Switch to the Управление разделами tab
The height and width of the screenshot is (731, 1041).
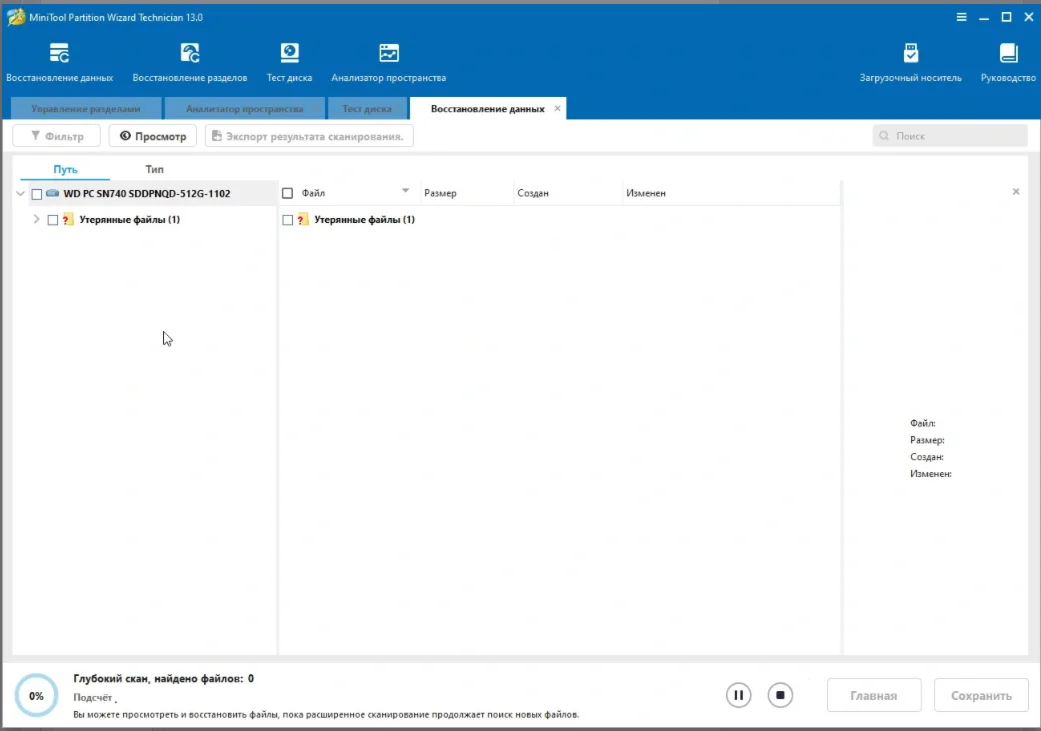(85, 109)
